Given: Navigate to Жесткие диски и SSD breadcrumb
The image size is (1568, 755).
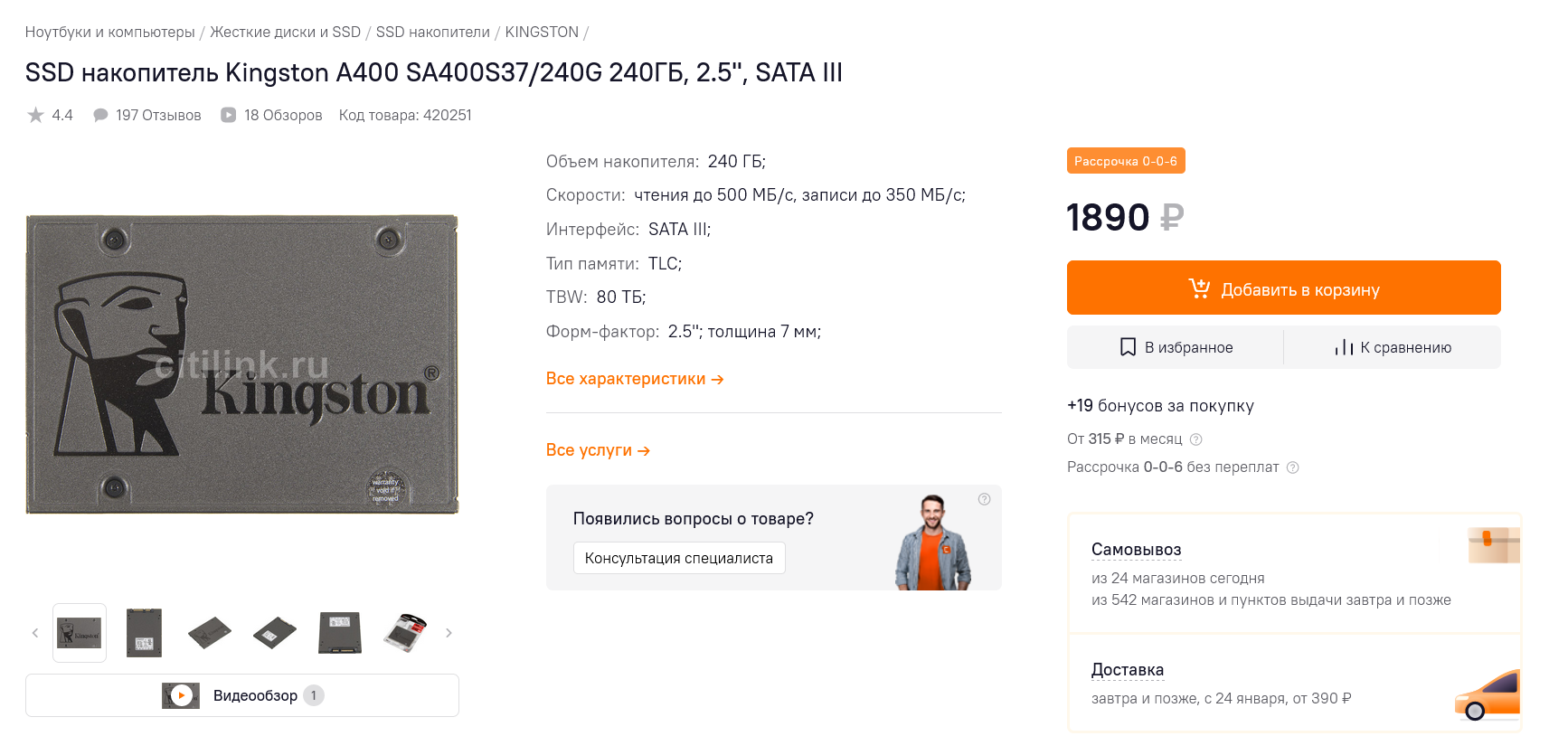Looking at the screenshot, I should click(x=285, y=33).
